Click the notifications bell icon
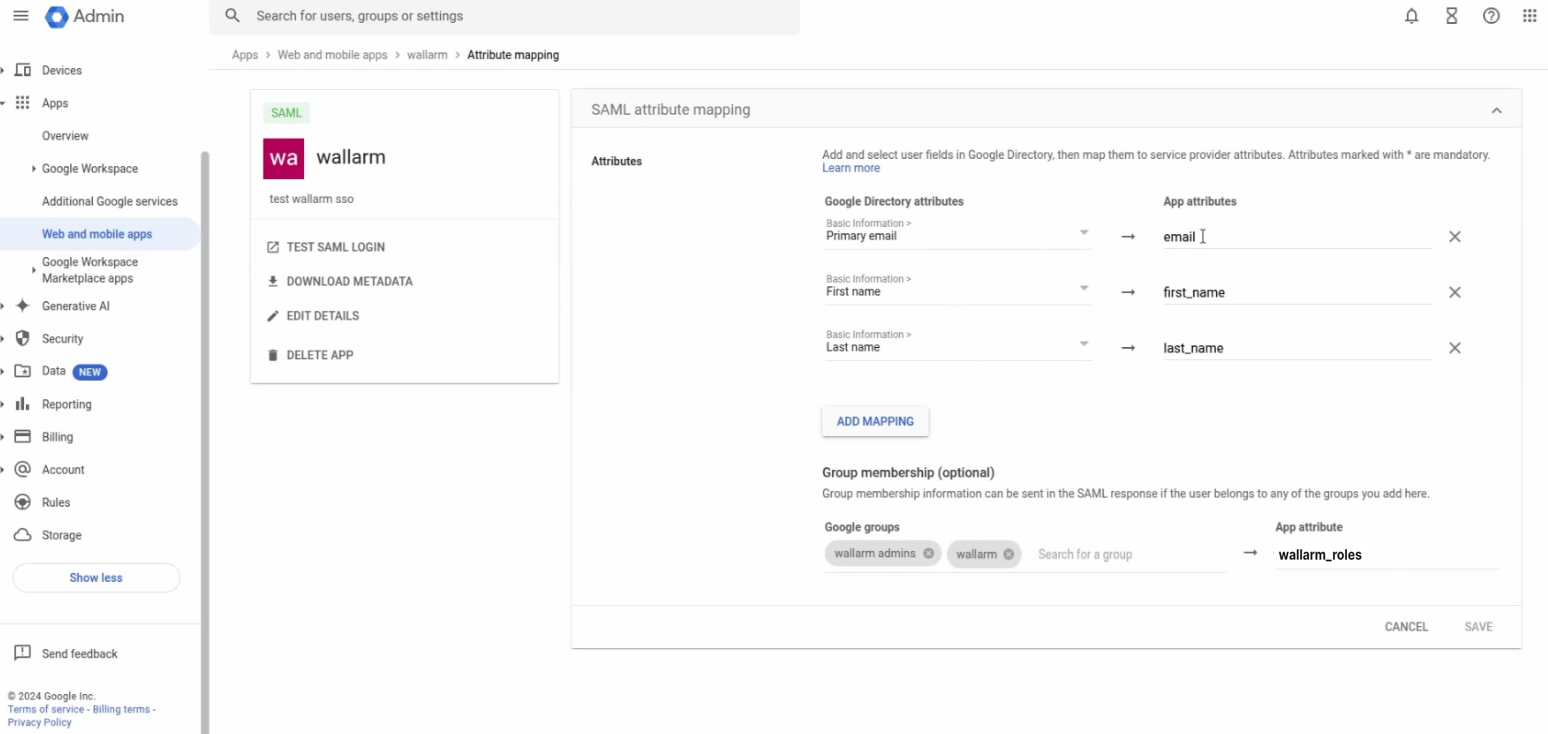Viewport: 1548px width, 734px height. [1411, 16]
